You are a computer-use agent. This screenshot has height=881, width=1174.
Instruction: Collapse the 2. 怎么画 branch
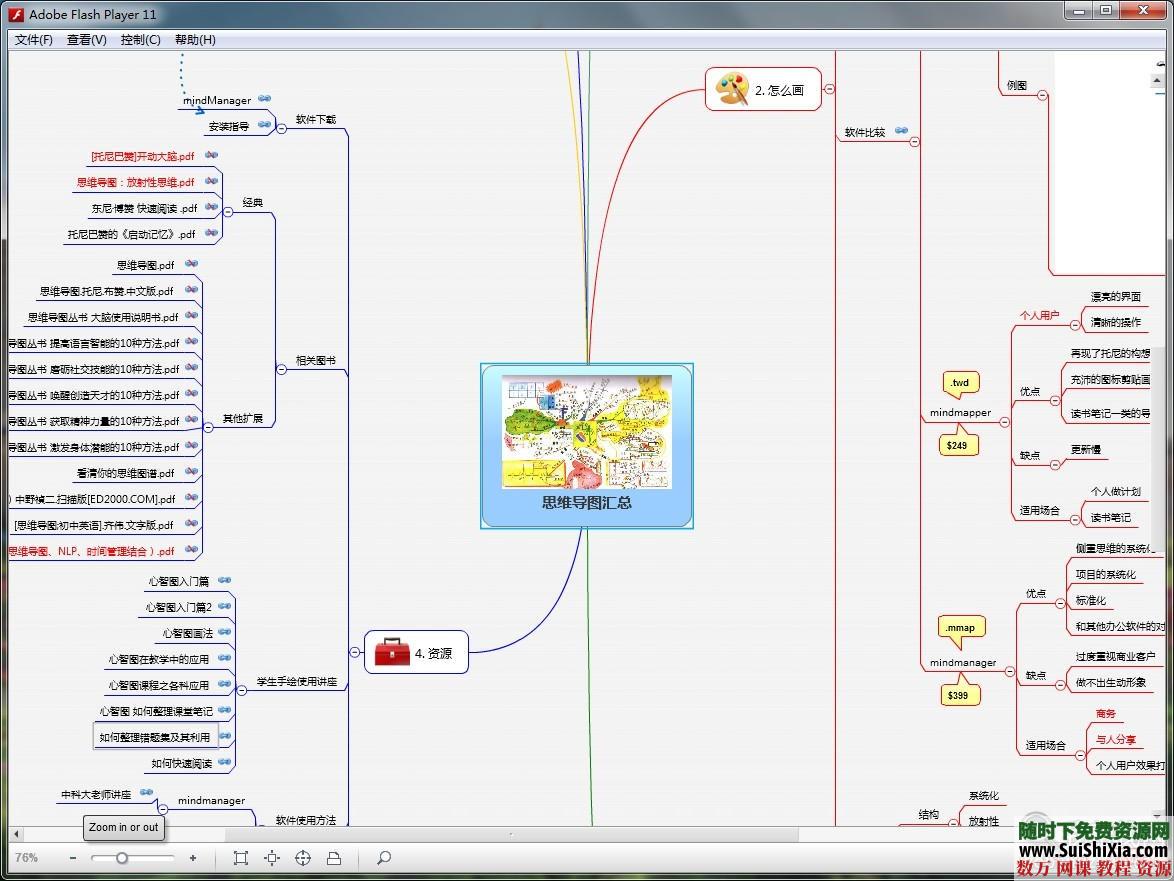830,89
